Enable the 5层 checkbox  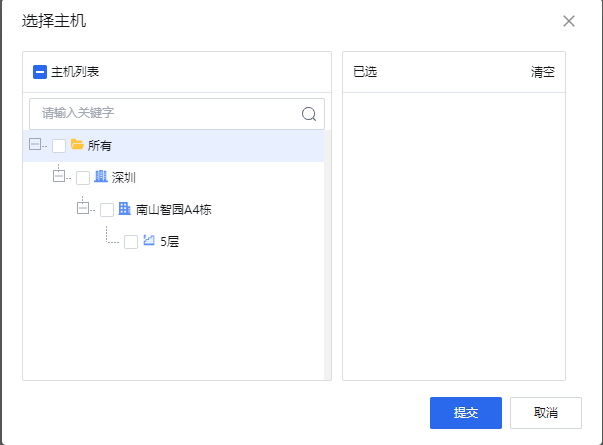point(131,242)
